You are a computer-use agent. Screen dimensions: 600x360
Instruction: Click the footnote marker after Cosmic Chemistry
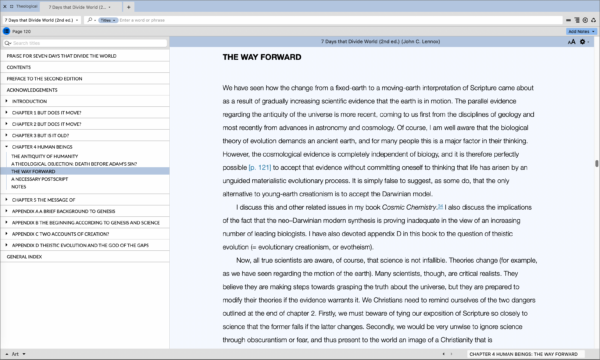point(440,207)
